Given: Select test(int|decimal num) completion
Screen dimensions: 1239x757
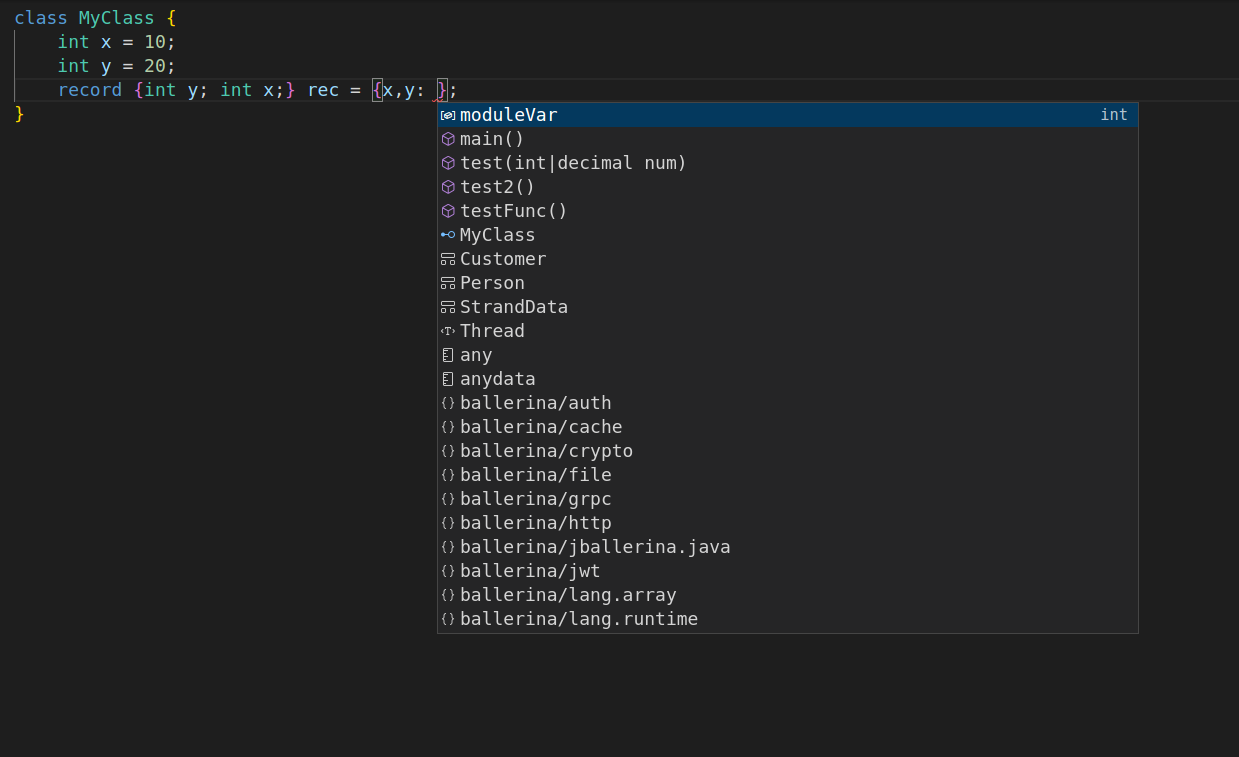Looking at the screenshot, I should [788, 163].
